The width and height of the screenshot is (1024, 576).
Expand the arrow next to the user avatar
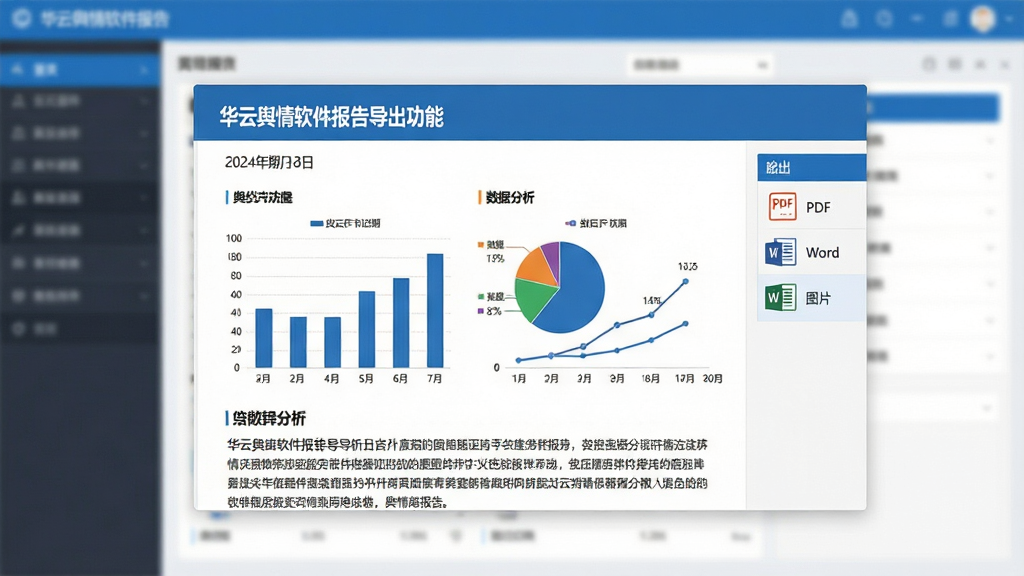pos(1010,19)
